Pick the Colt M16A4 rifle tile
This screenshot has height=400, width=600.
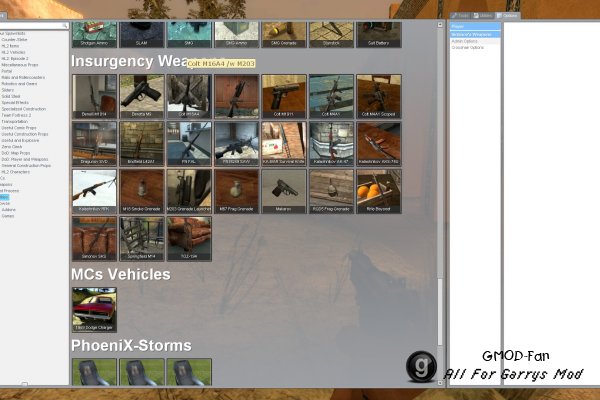point(189,96)
